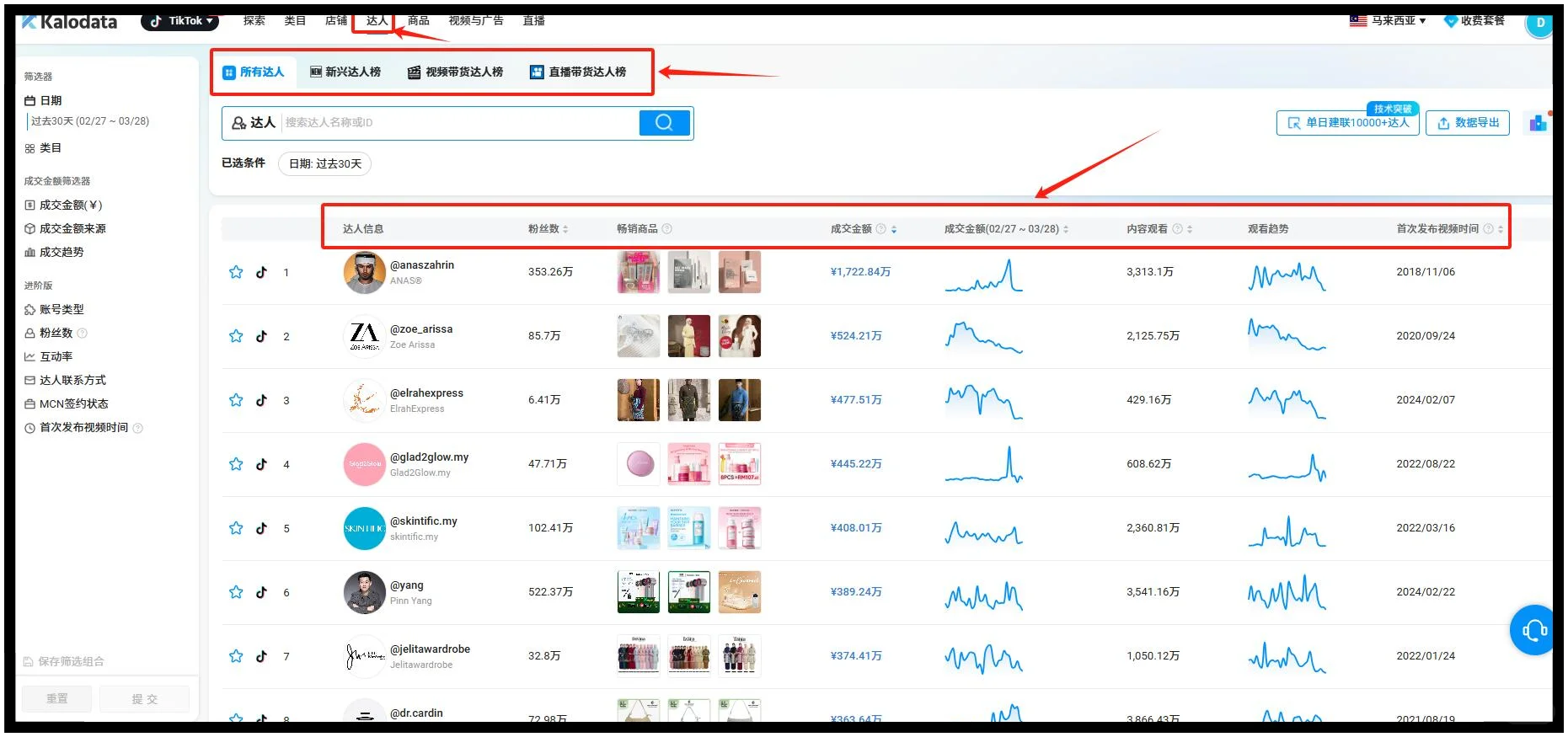Click TikTok icon in @skintific.my row
The width and height of the screenshot is (1568, 737).
[x=261, y=528]
